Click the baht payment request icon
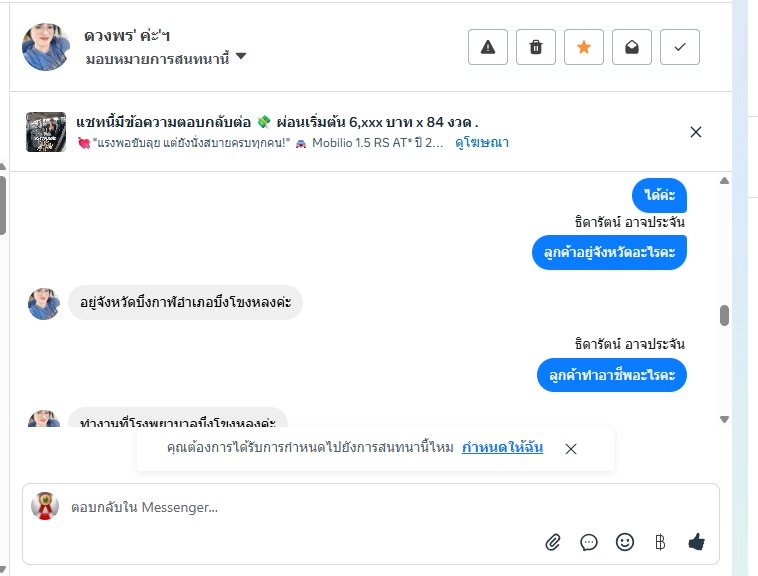The image size is (758, 576). (x=660, y=542)
